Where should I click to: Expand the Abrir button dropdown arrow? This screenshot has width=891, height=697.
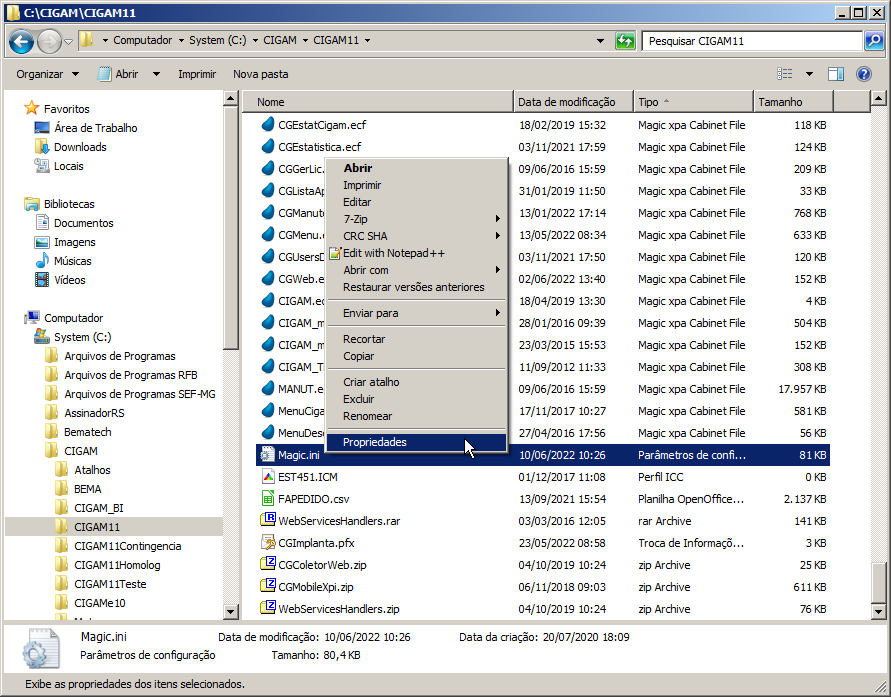pos(156,74)
